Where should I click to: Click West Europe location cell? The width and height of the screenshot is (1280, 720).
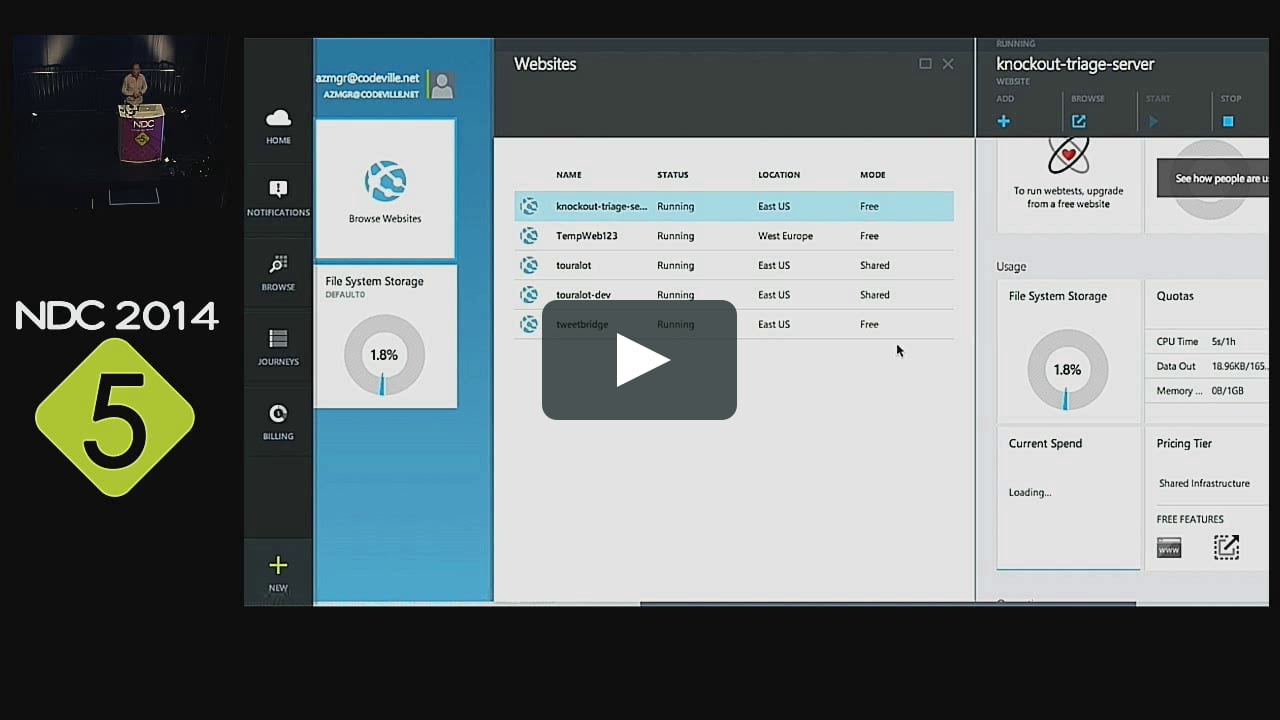[x=785, y=236]
